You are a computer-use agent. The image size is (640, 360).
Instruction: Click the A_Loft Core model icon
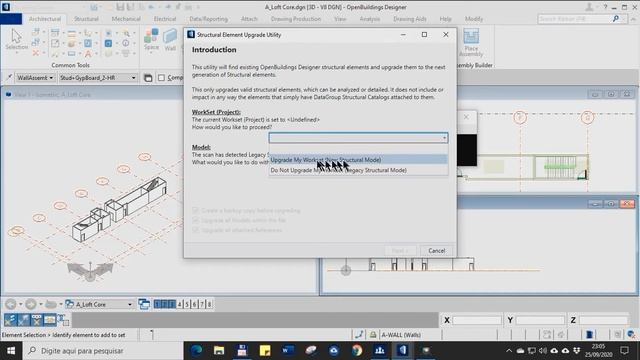70,304
